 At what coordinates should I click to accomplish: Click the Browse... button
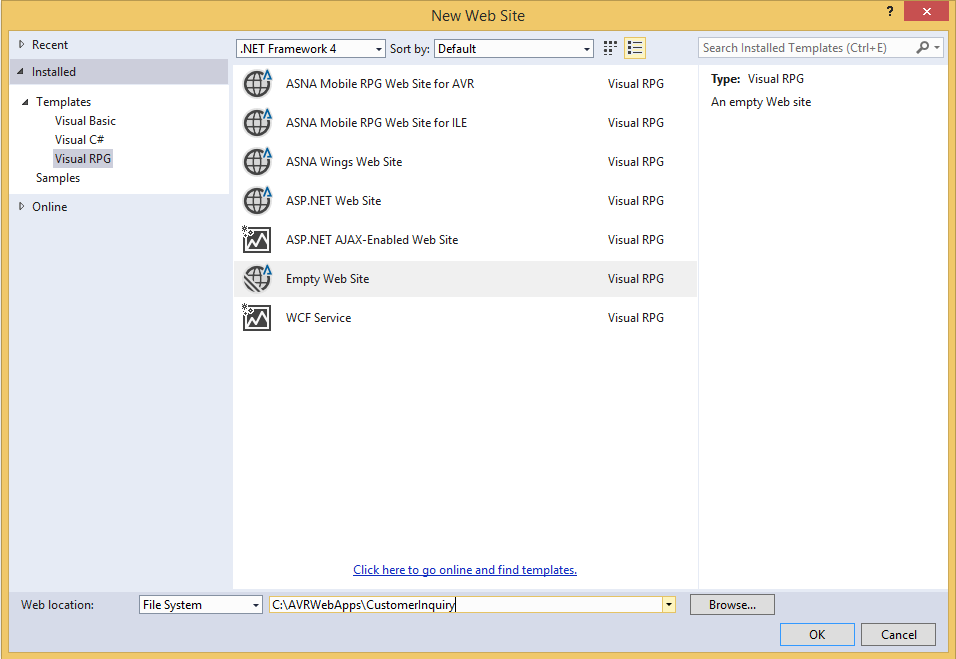click(732, 605)
